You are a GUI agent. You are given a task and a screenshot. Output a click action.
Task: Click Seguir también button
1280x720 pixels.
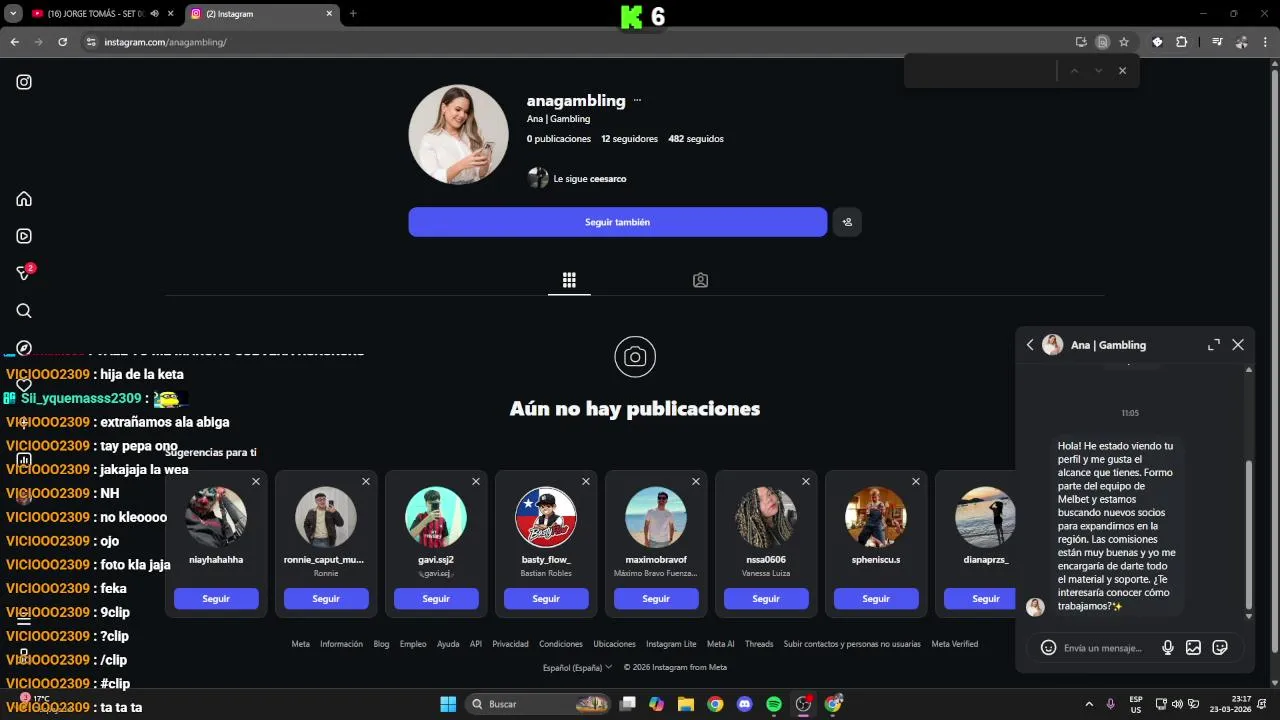[x=617, y=222]
